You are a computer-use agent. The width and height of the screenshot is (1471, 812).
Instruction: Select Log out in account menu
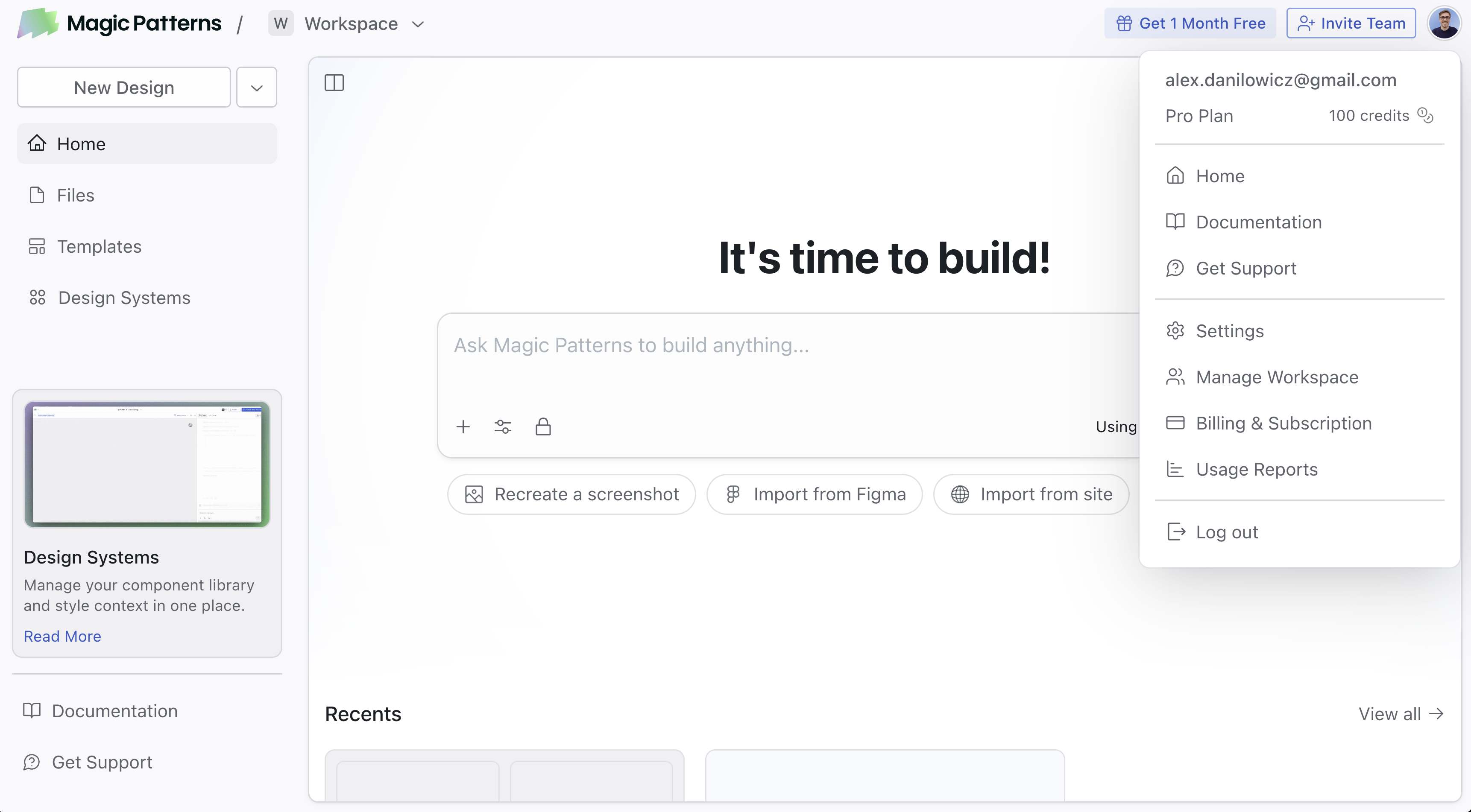point(1226,532)
